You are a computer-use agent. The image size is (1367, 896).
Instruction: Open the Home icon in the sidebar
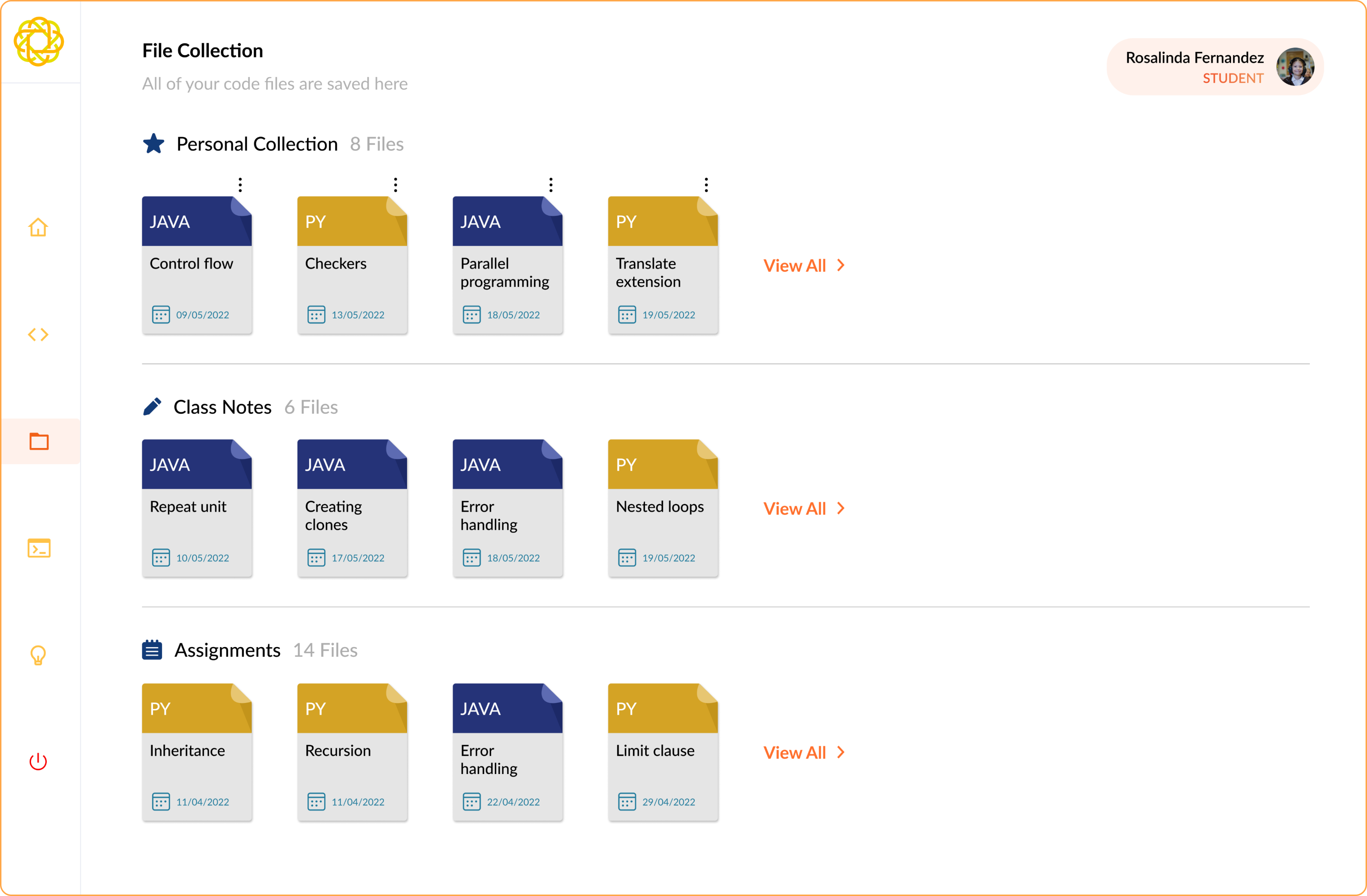pos(38,228)
